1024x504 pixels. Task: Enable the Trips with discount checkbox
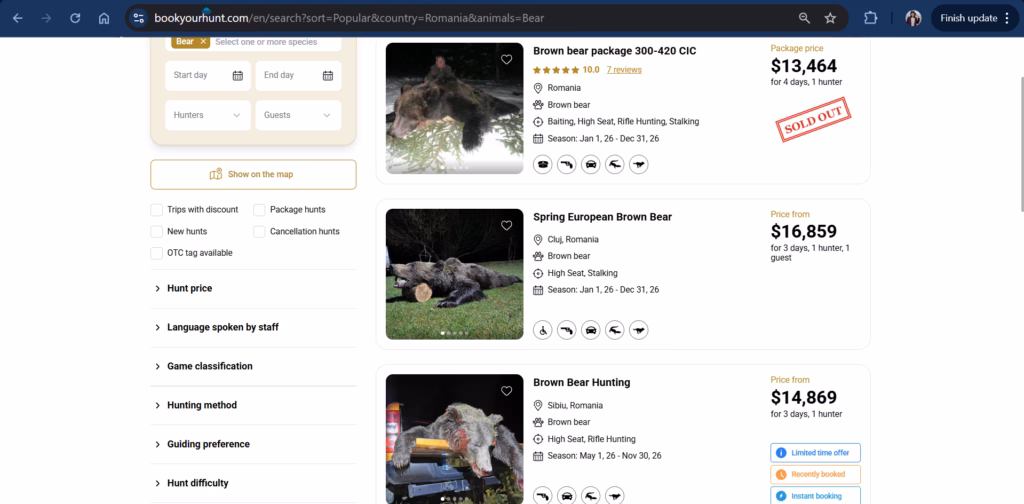point(157,210)
